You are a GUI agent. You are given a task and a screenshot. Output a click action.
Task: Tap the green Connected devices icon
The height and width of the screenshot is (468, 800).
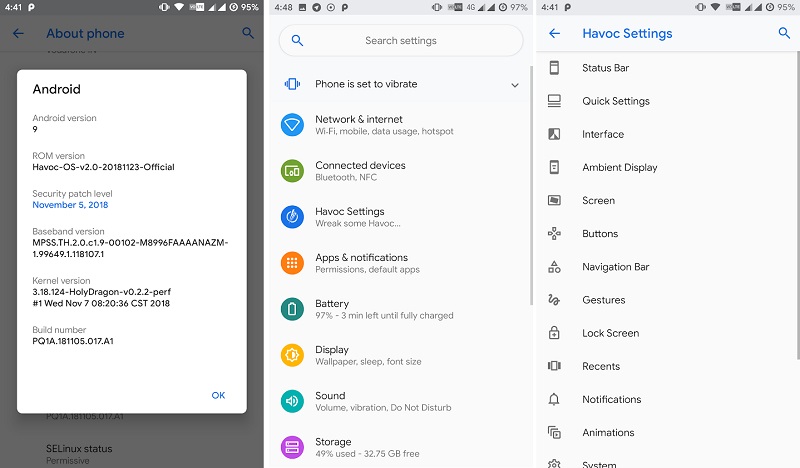click(x=292, y=170)
